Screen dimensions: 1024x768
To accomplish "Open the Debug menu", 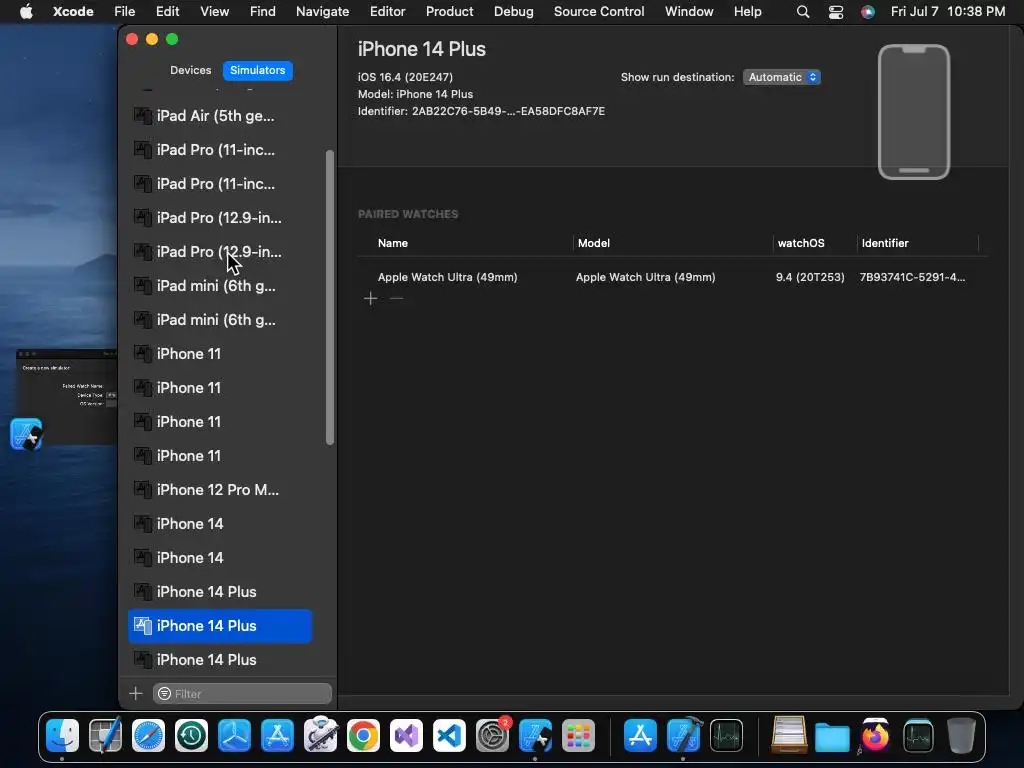I will click(x=513, y=11).
